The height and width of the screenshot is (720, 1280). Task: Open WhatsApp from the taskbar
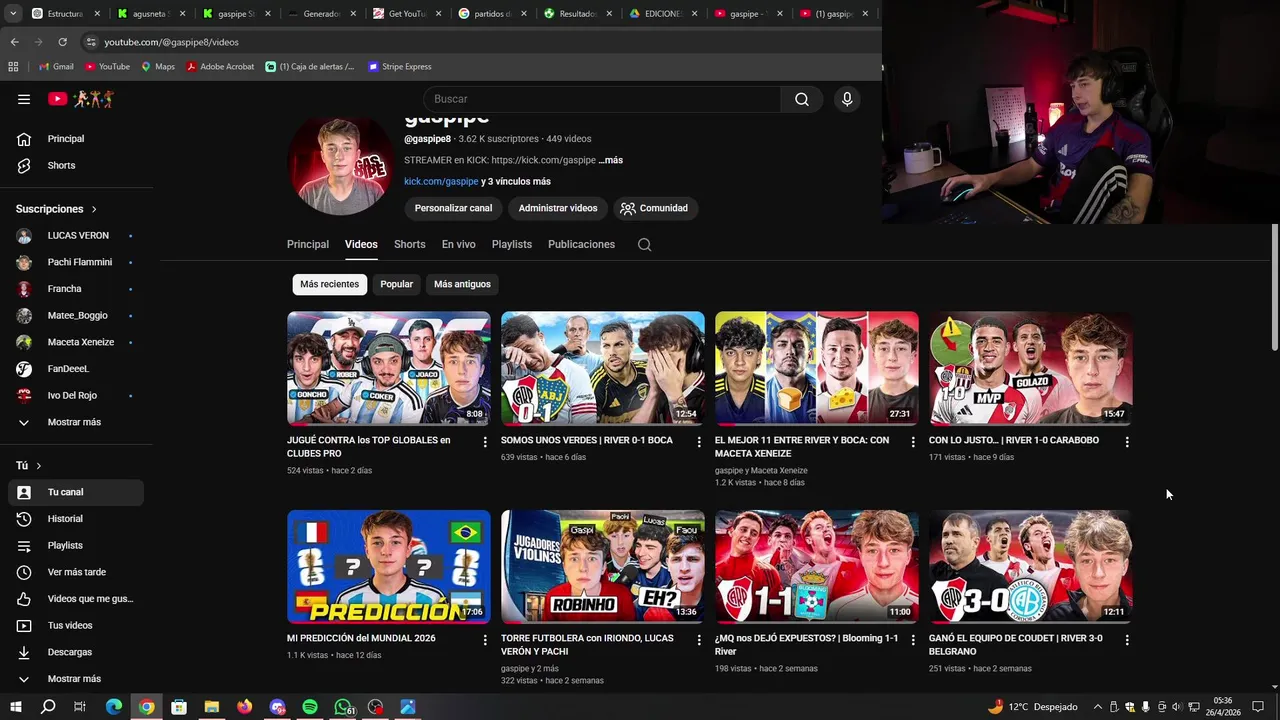coord(343,707)
